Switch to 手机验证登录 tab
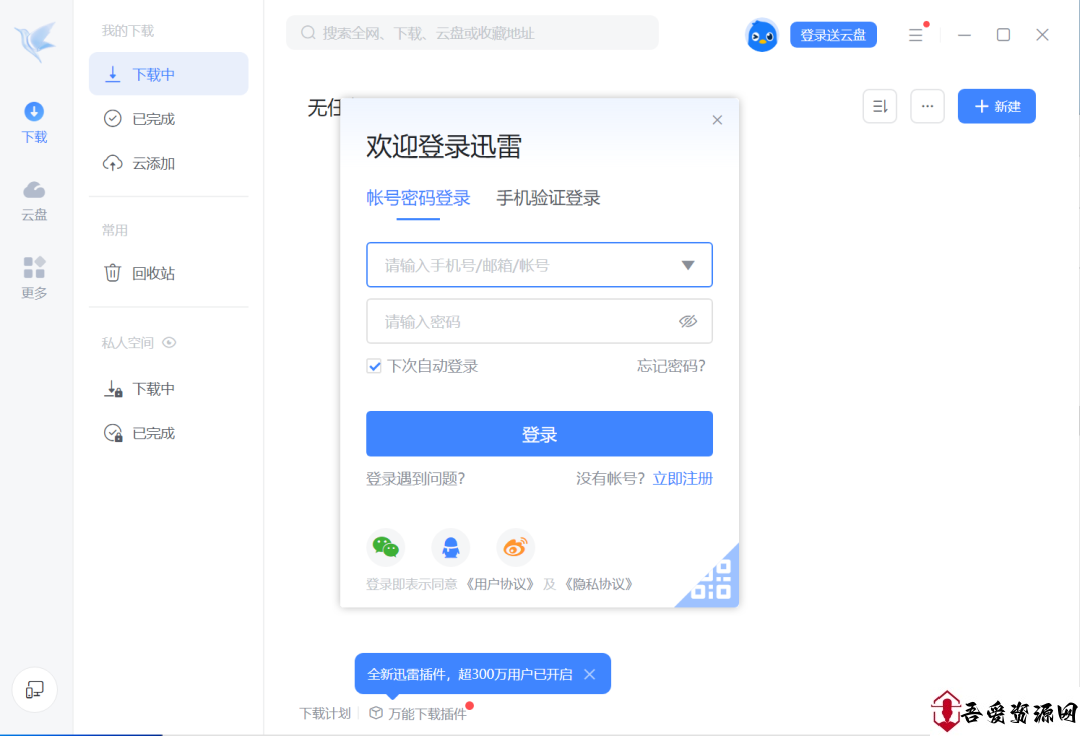The image size is (1080, 736). (548, 198)
